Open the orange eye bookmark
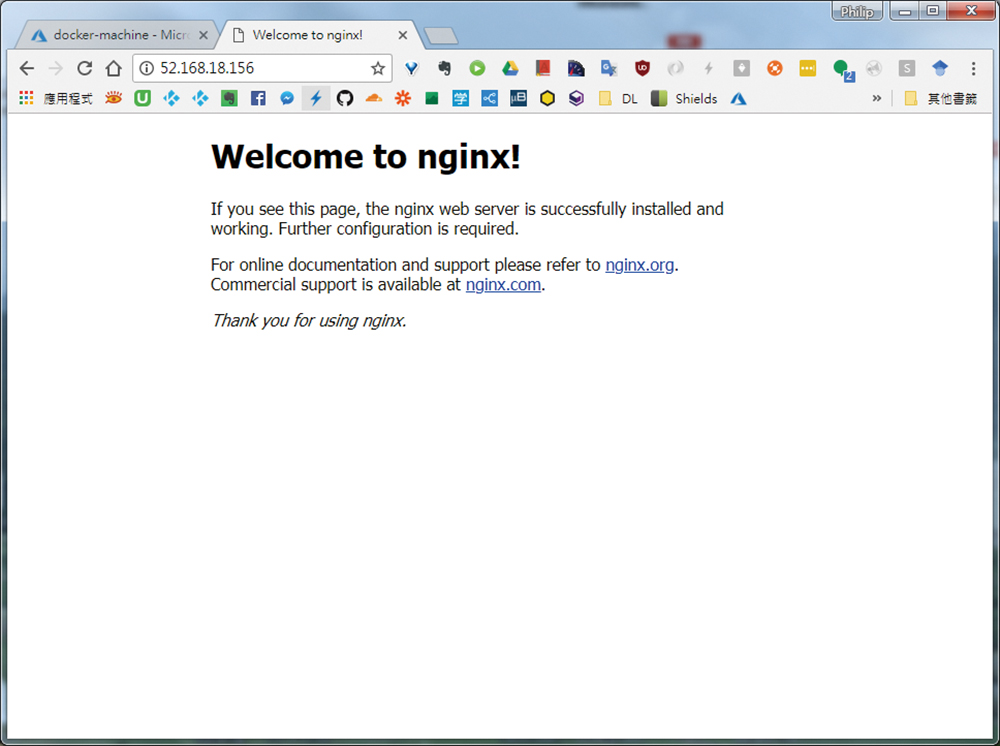Image resolution: width=1000 pixels, height=746 pixels. pos(114,98)
